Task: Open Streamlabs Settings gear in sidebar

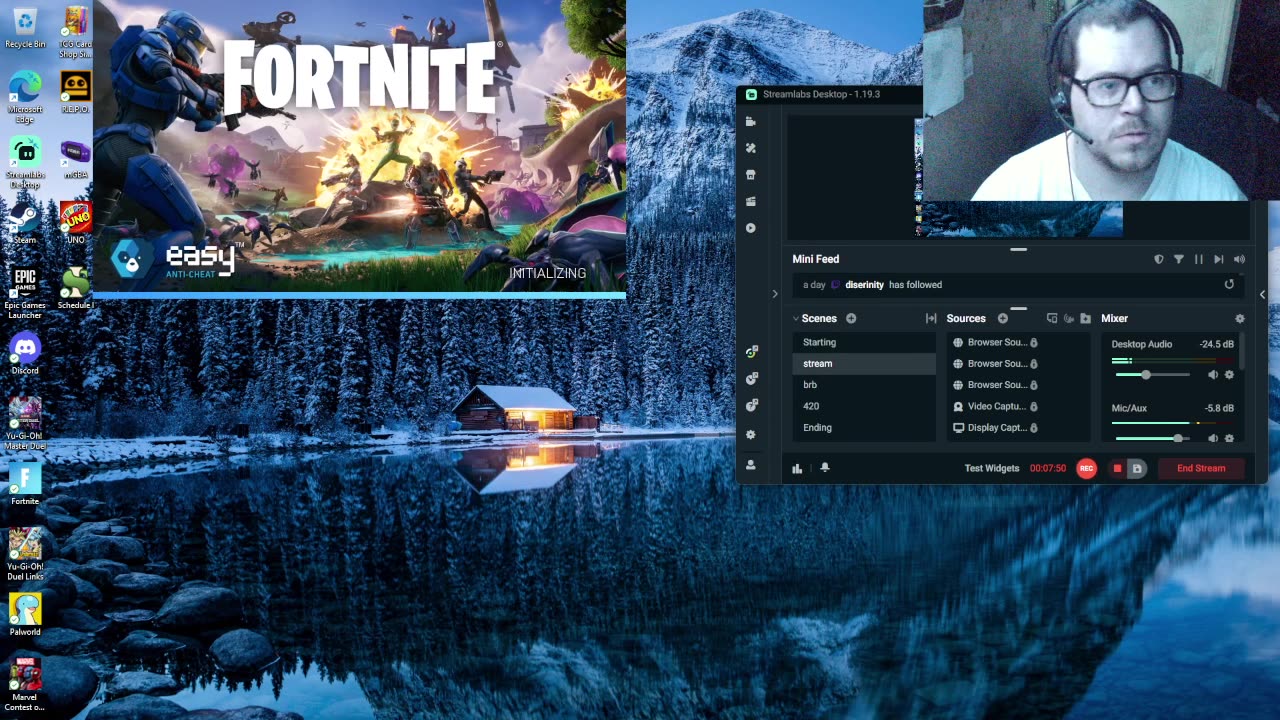Action: (751, 435)
